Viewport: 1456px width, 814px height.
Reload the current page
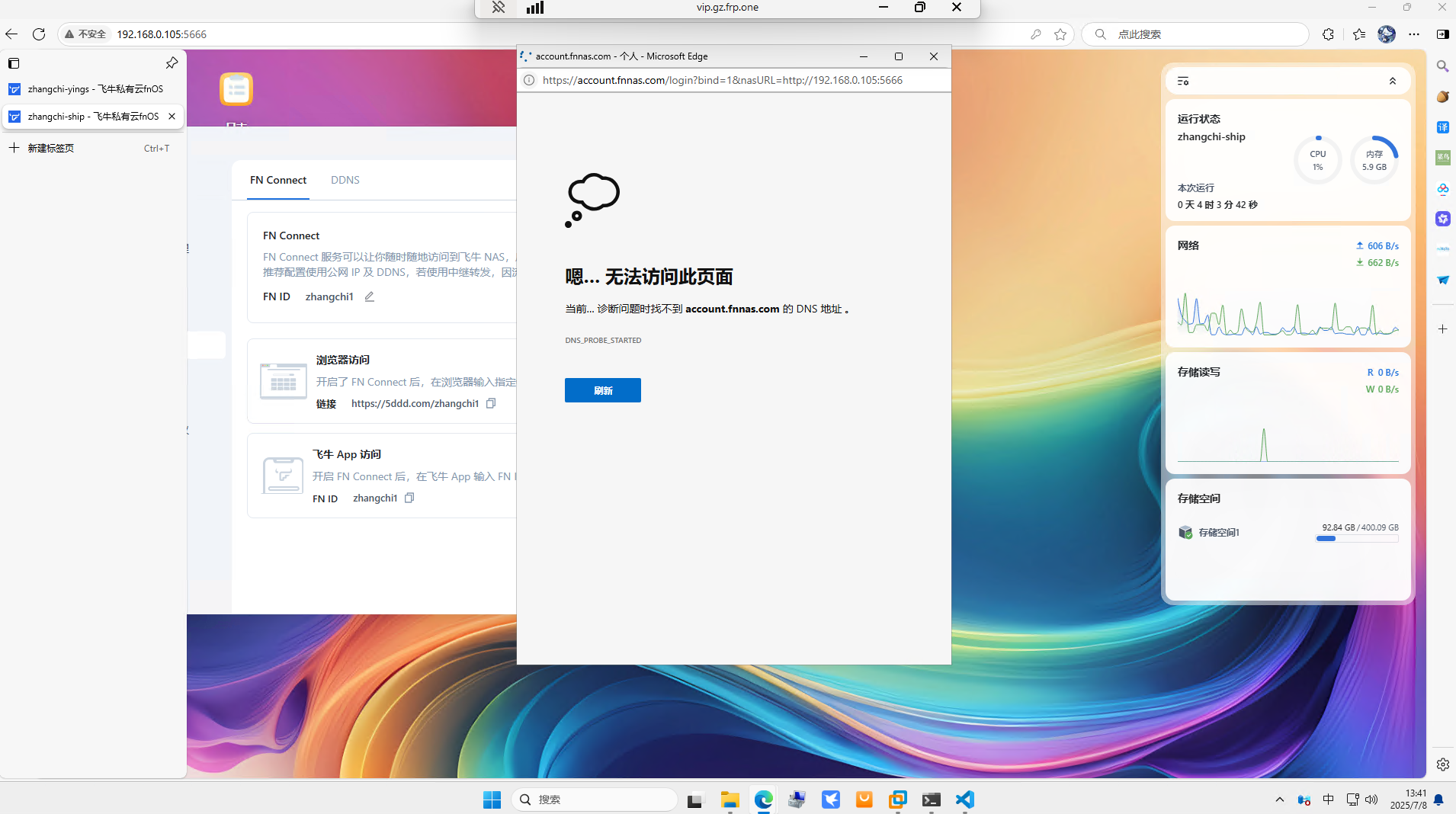pyautogui.click(x=39, y=34)
